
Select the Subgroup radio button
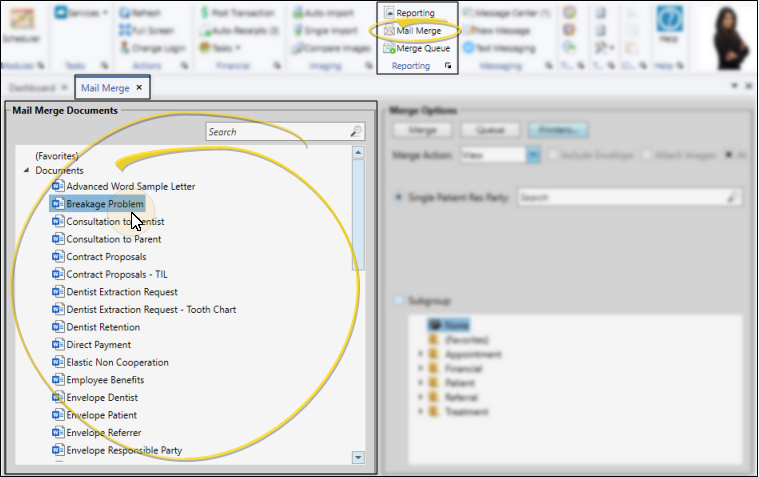(x=400, y=299)
